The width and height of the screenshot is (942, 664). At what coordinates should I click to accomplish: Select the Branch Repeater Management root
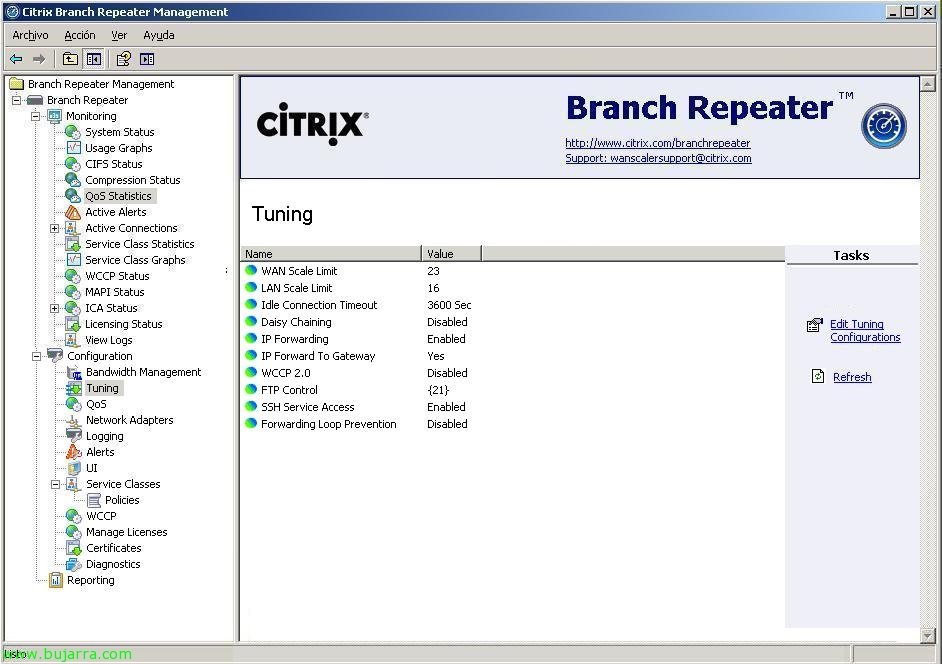pyautogui.click(x=101, y=84)
